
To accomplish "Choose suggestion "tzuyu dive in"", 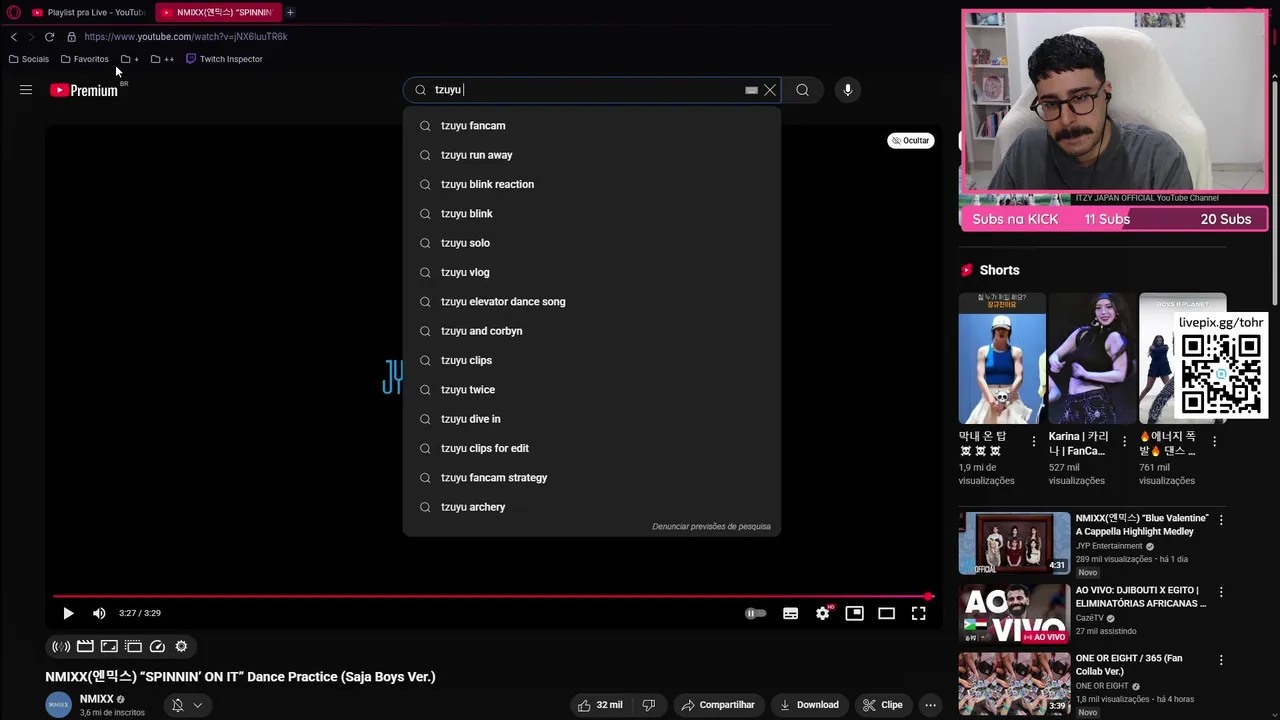I will [592, 419].
